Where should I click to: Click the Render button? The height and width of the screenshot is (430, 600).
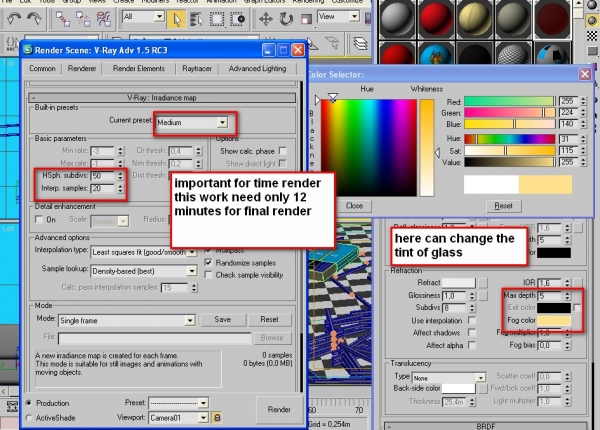point(279,409)
